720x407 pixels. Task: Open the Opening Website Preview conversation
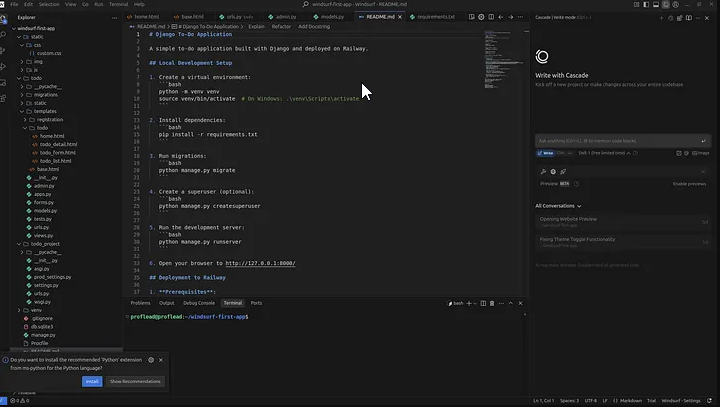pyautogui.click(x=623, y=221)
